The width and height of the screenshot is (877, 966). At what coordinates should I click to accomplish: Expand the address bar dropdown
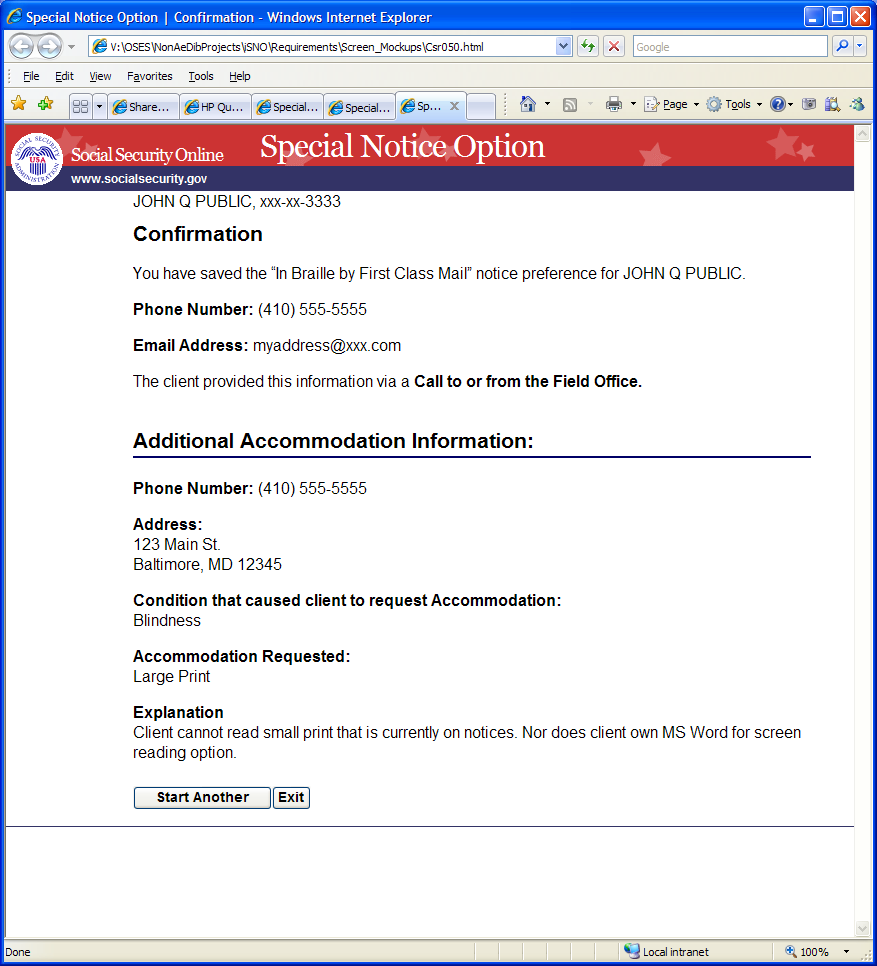click(563, 46)
